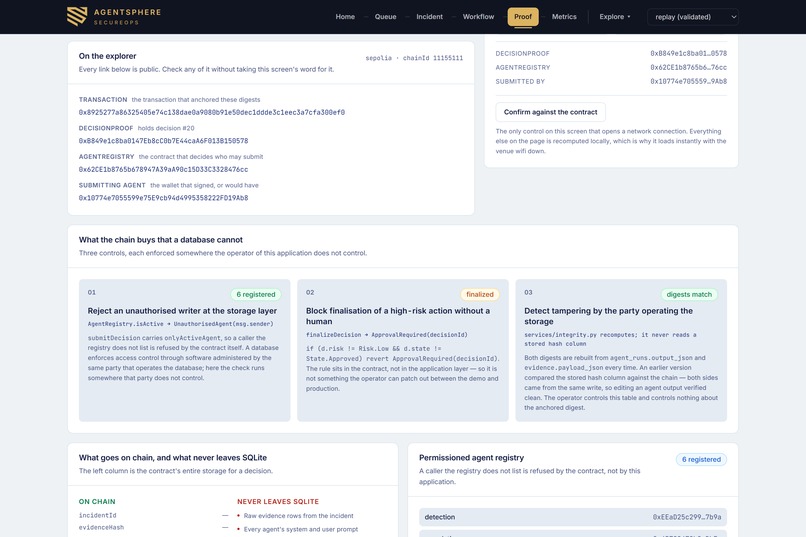
Task: Click the On the explorer heading
Action: pos(107,56)
